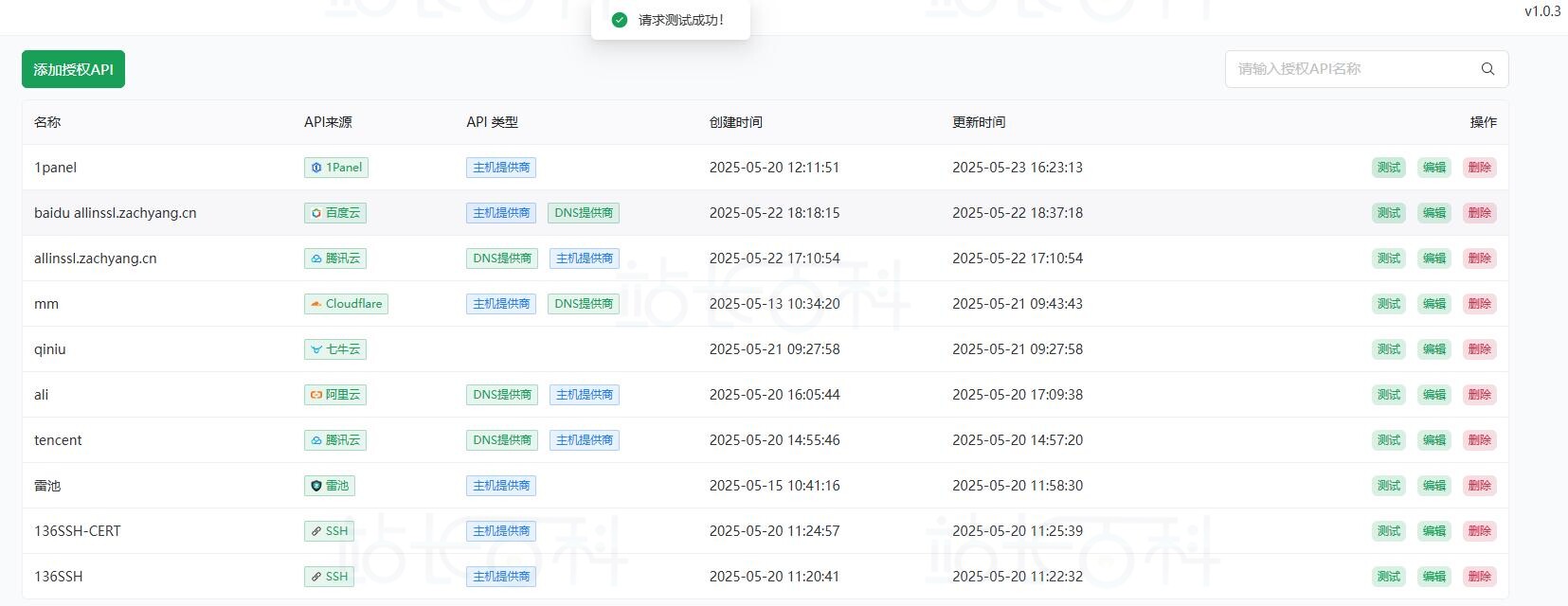Click the SSH tag in 136SSH-CERT row
The image size is (1568, 606).
(329, 531)
